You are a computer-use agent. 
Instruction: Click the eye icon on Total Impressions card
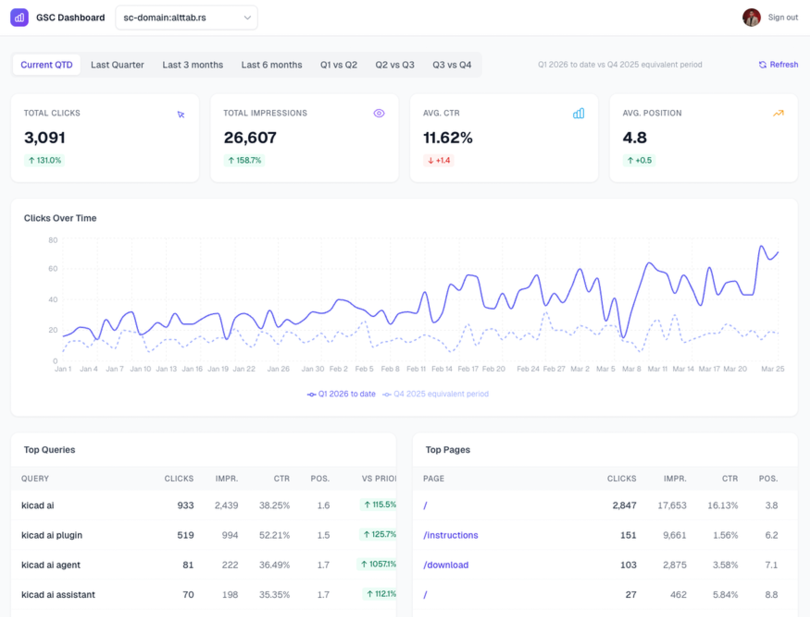(x=379, y=114)
